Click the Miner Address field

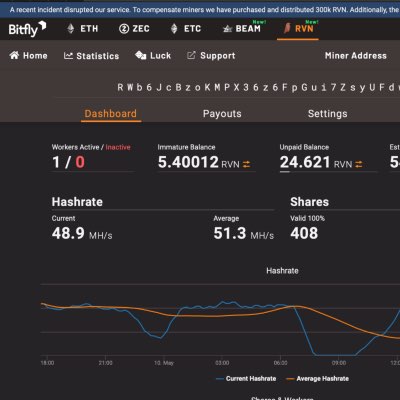pos(356,56)
